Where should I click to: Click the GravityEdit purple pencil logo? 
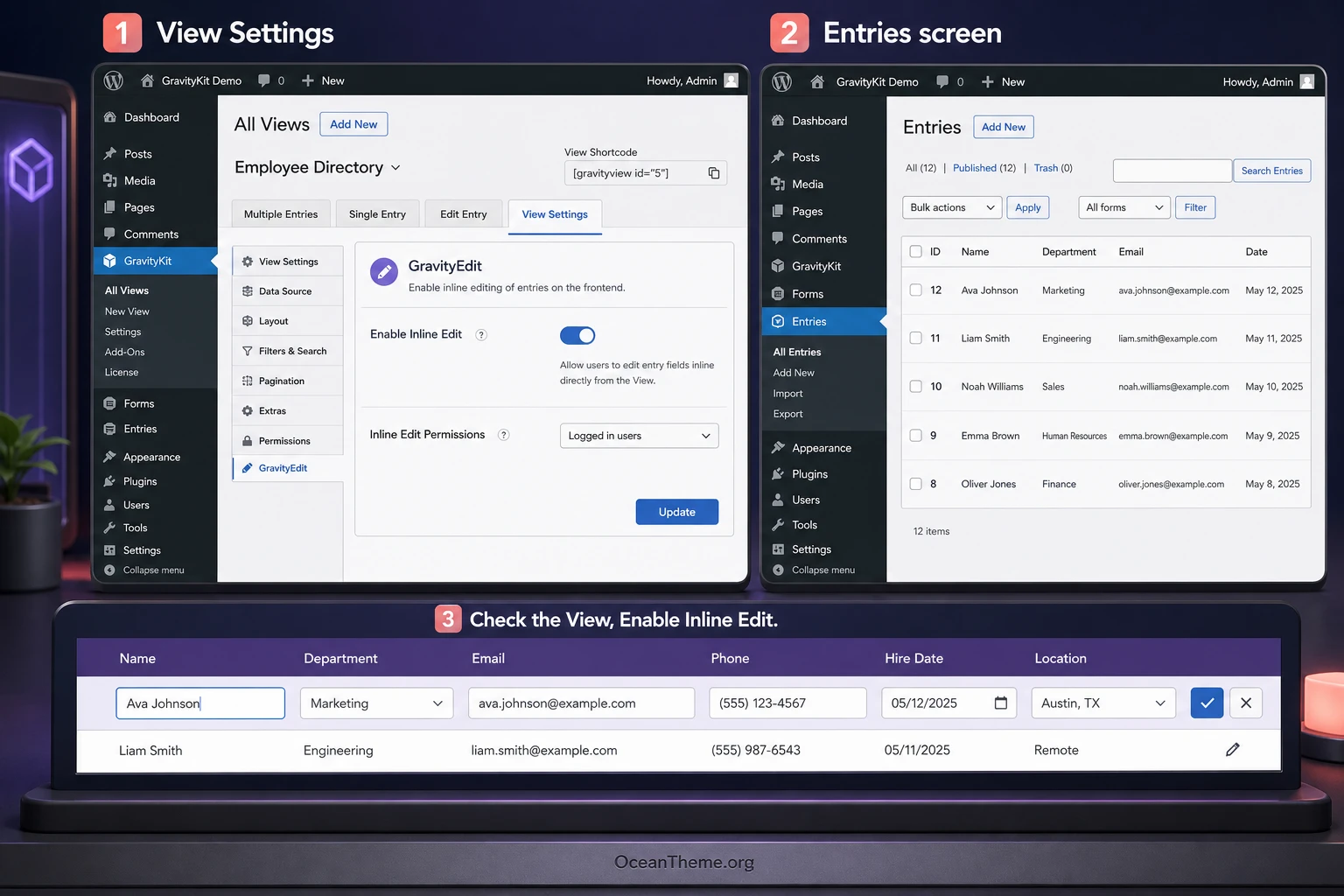tap(384, 272)
